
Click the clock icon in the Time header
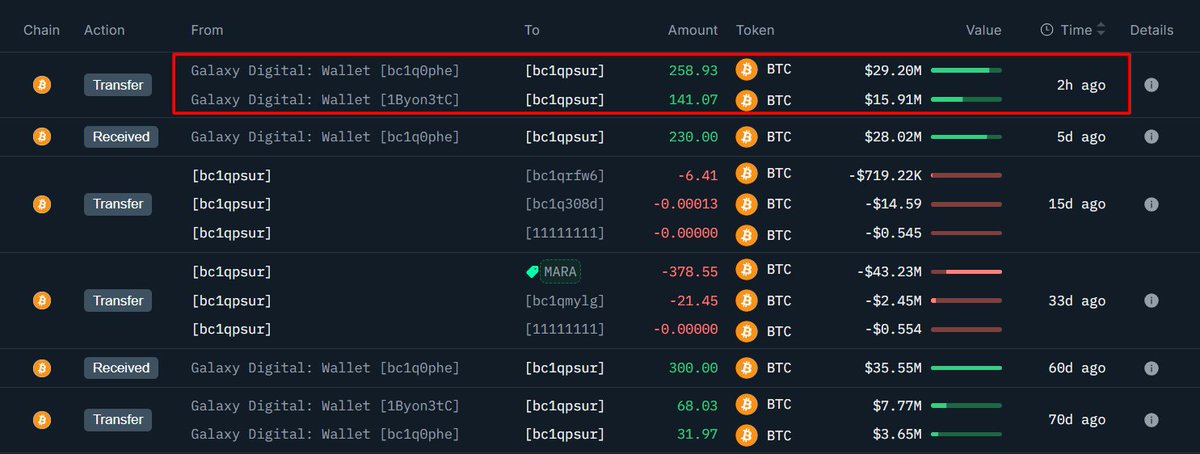tap(1047, 30)
